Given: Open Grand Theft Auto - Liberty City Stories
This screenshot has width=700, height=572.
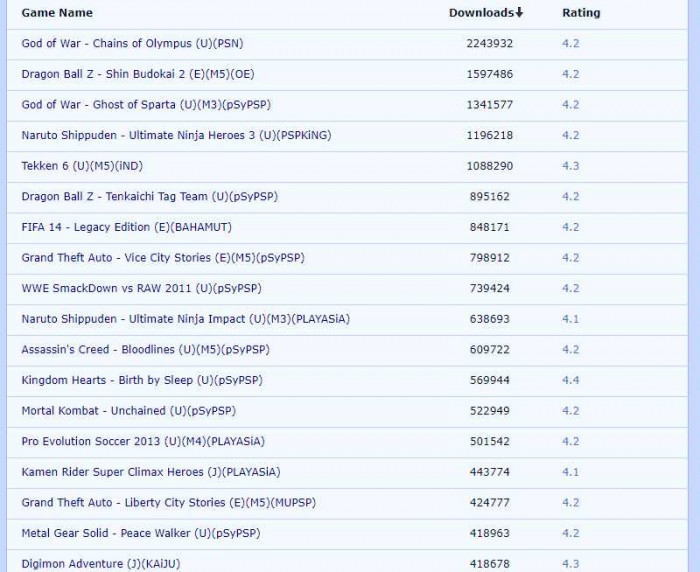Looking at the screenshot, I should tap(169, 502).
